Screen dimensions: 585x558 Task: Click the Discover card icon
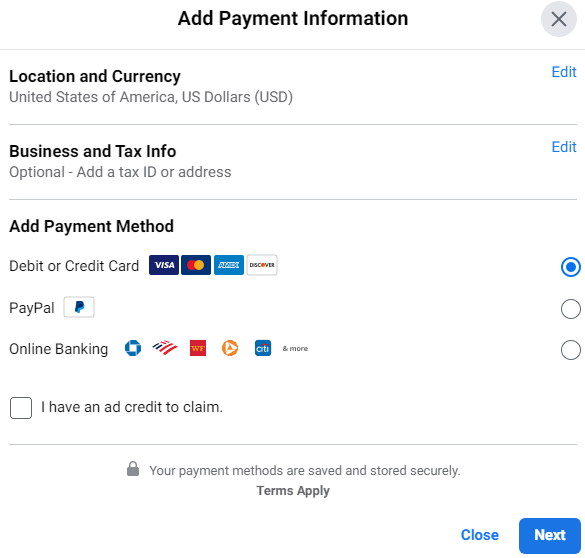tap(262, 265)
